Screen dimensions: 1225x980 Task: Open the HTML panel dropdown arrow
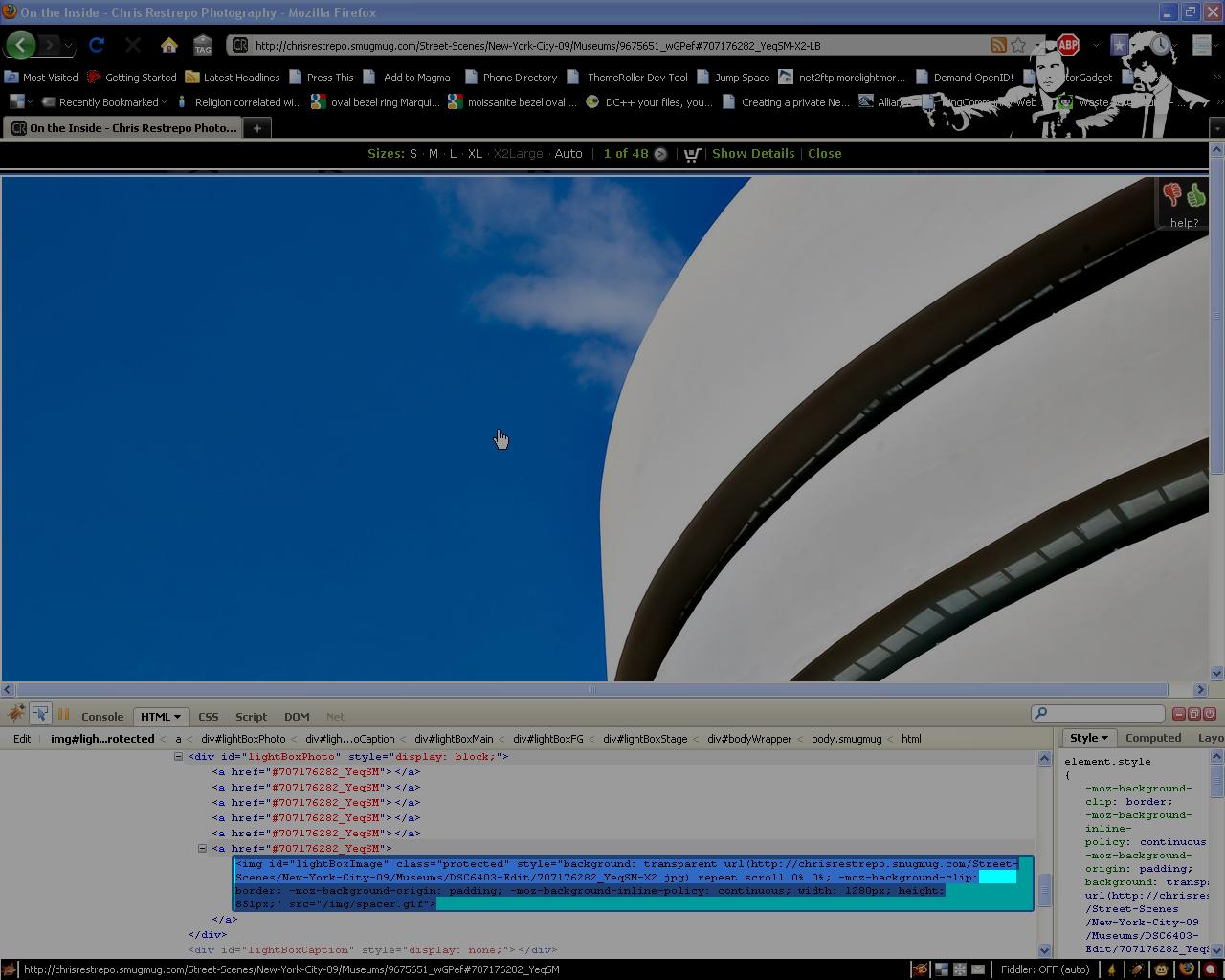tap(177, 717)
